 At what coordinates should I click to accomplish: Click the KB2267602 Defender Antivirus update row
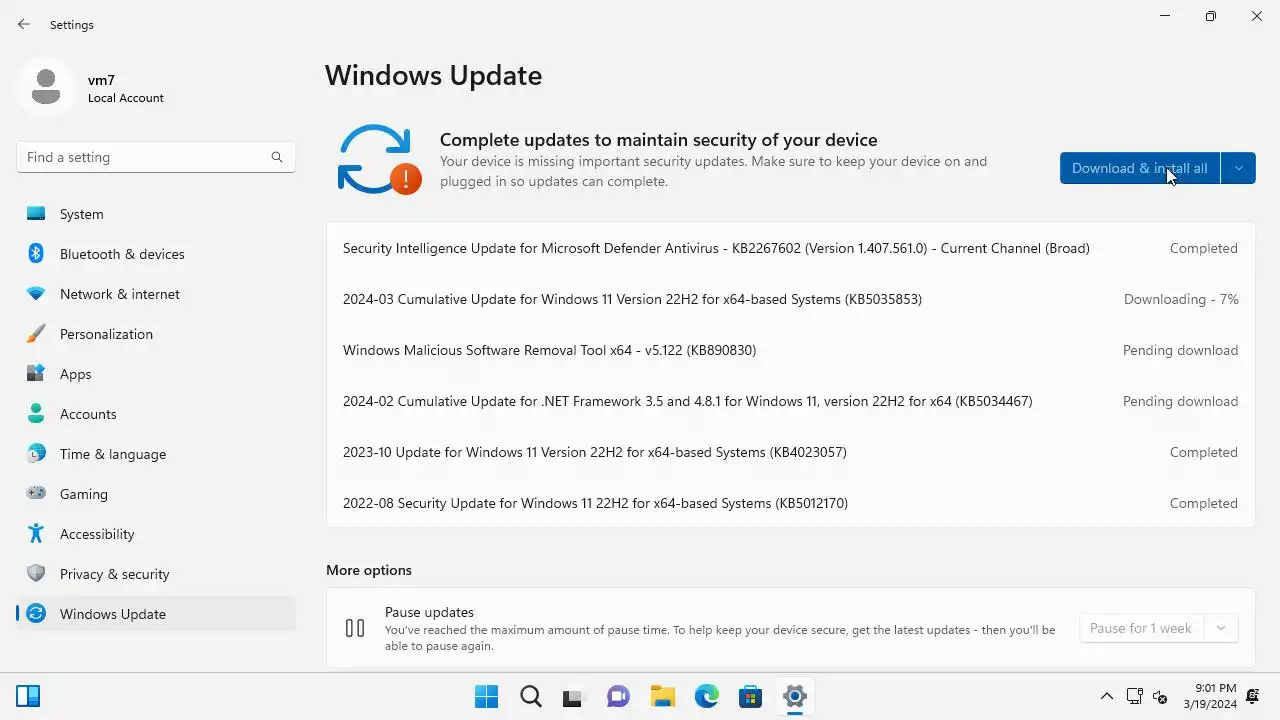point(790,248)
